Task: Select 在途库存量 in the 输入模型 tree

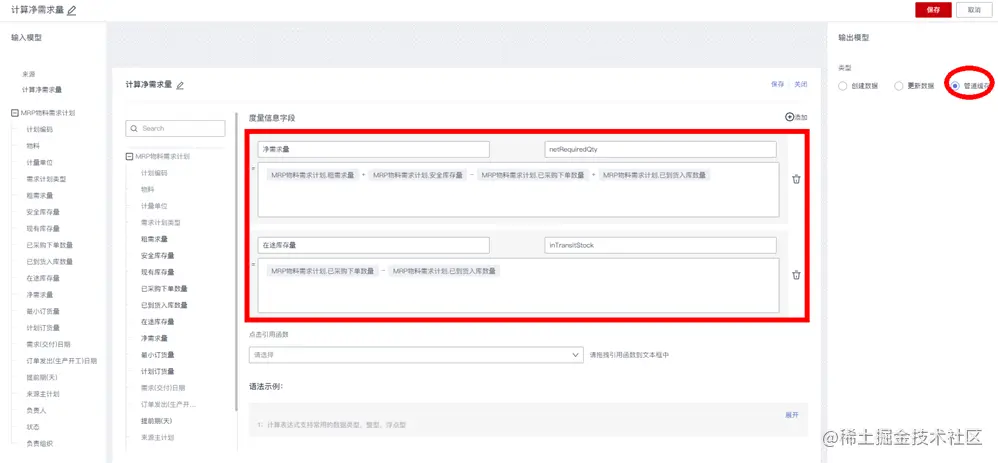Action: 43,278
